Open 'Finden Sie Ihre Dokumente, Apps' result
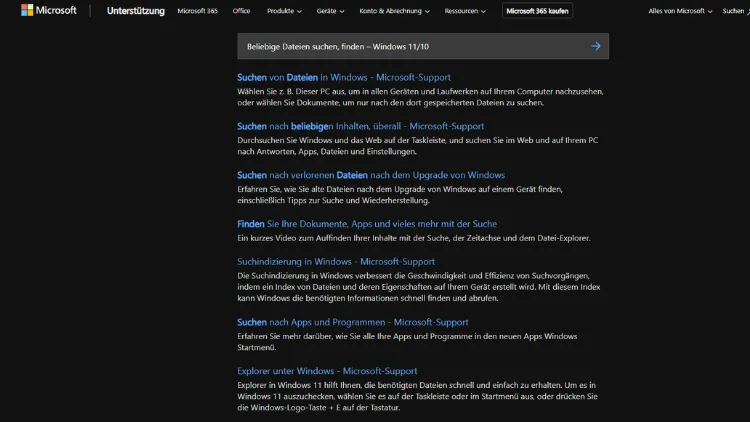The height and width of the screenshot is (422, 750). click(x=367, y=223)
